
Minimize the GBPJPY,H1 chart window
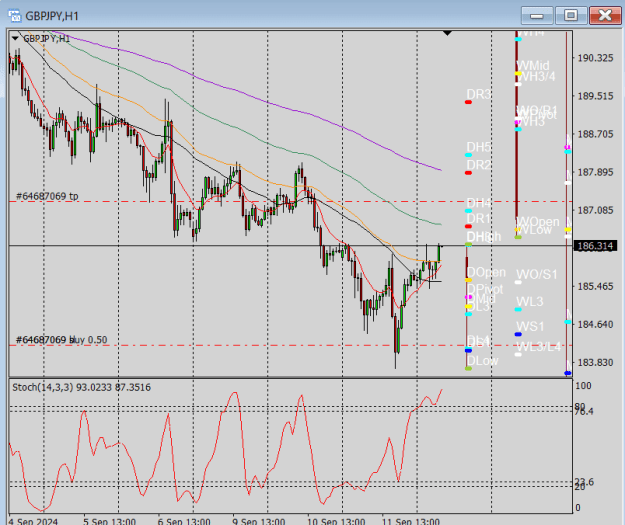pyautogui.click(x=537, y=16)
